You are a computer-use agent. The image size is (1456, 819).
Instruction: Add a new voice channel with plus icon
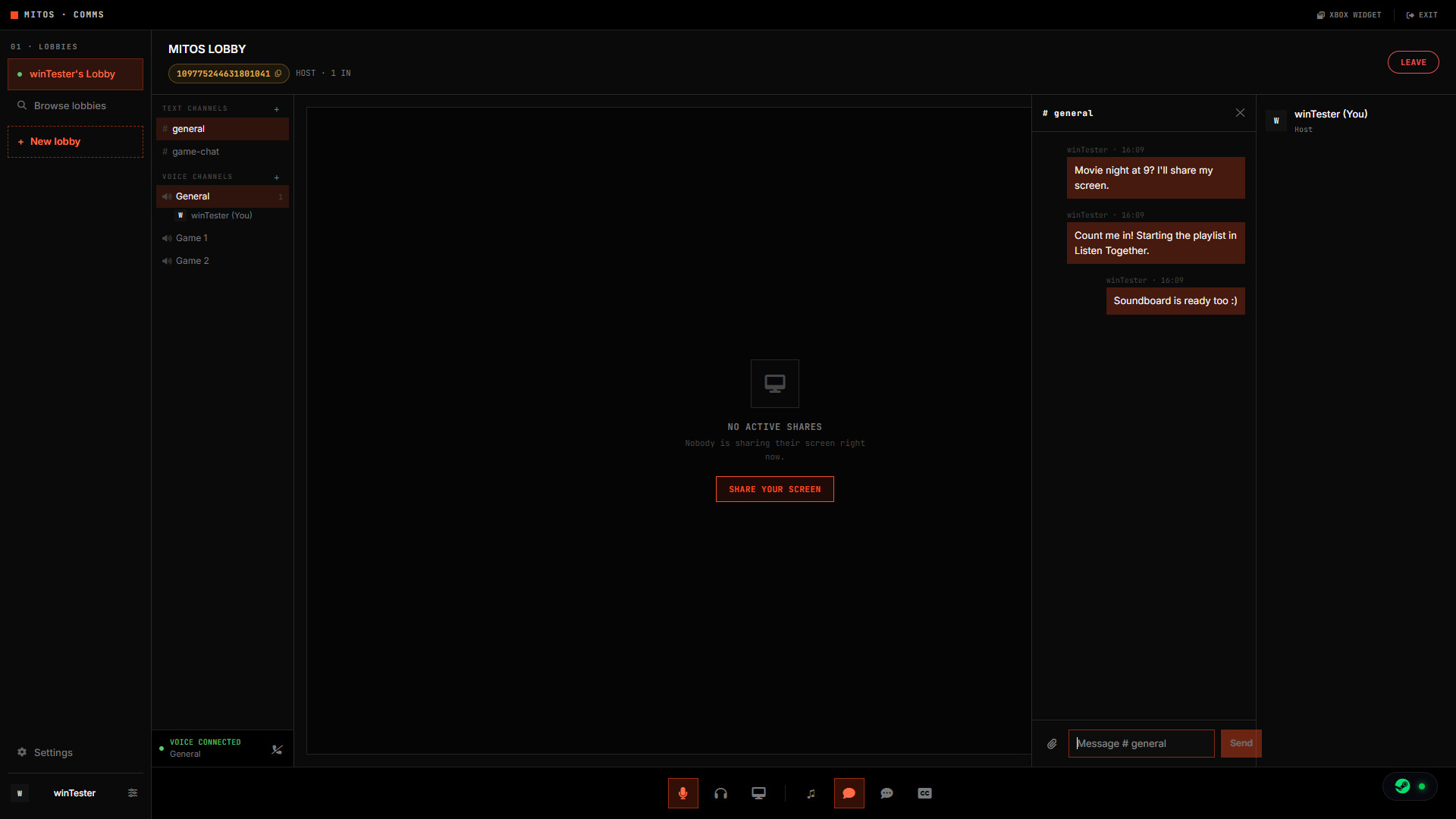tap(277, 177)
